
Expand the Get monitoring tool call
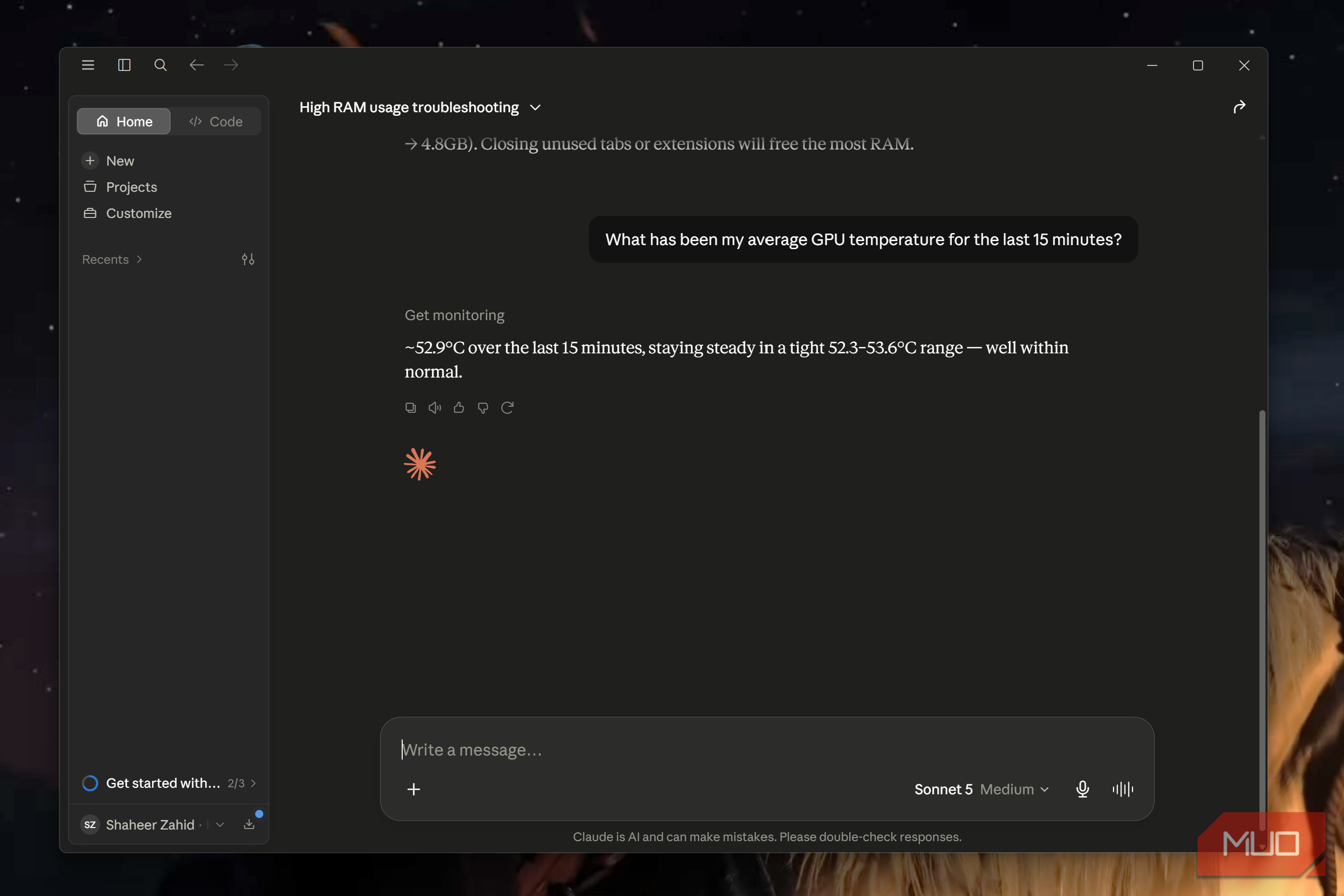coord(454,315)
